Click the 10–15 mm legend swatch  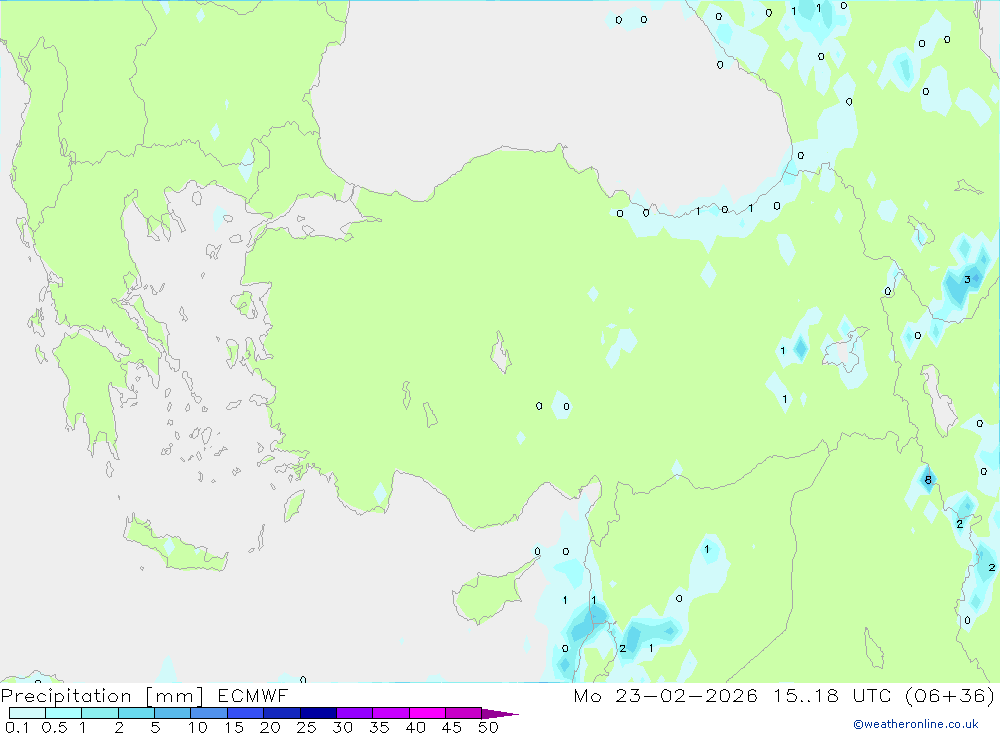pyautogui.click(x=209, y=713)
